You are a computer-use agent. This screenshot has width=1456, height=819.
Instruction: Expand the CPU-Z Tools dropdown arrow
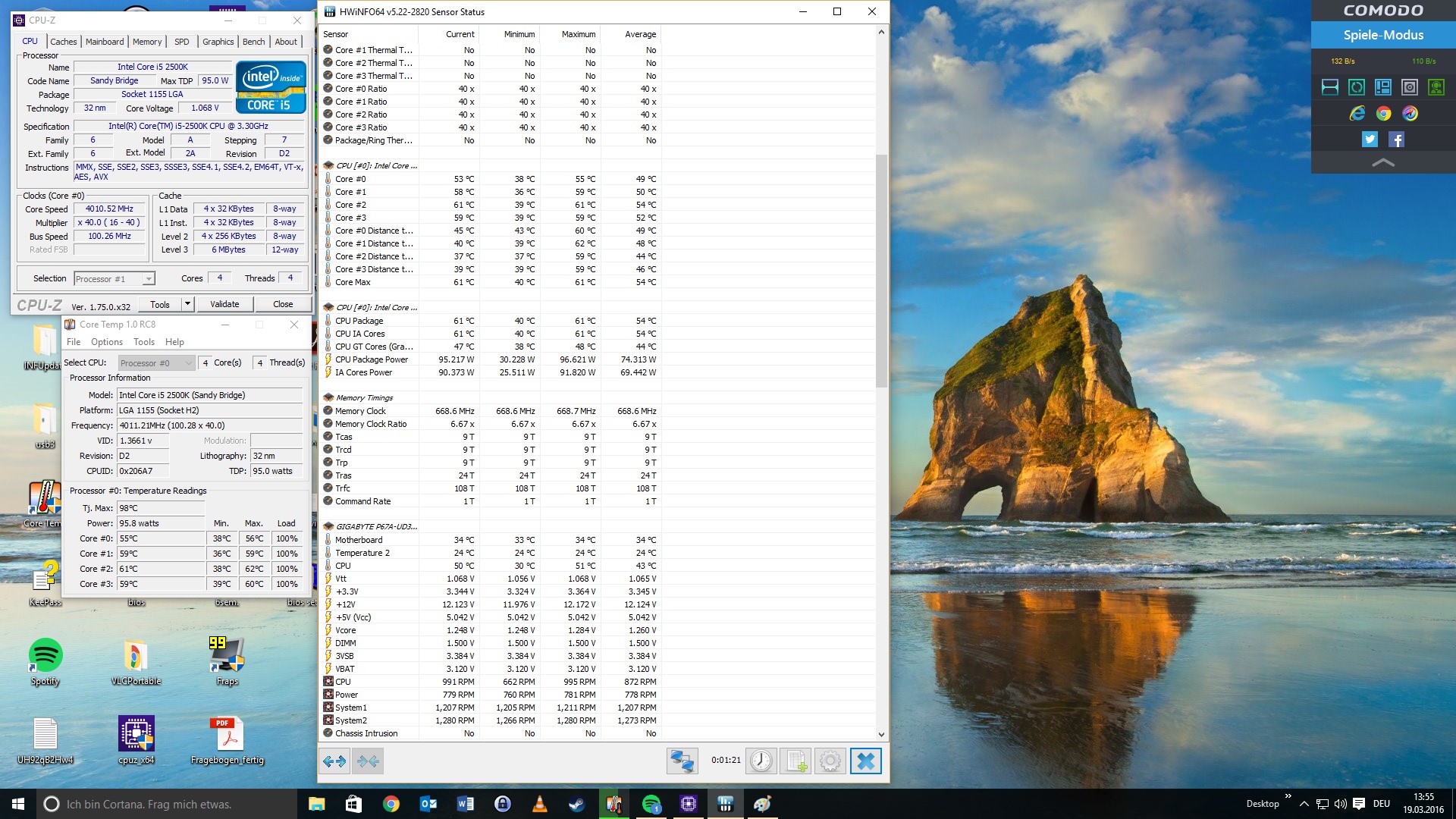click(x=187, y=304)
